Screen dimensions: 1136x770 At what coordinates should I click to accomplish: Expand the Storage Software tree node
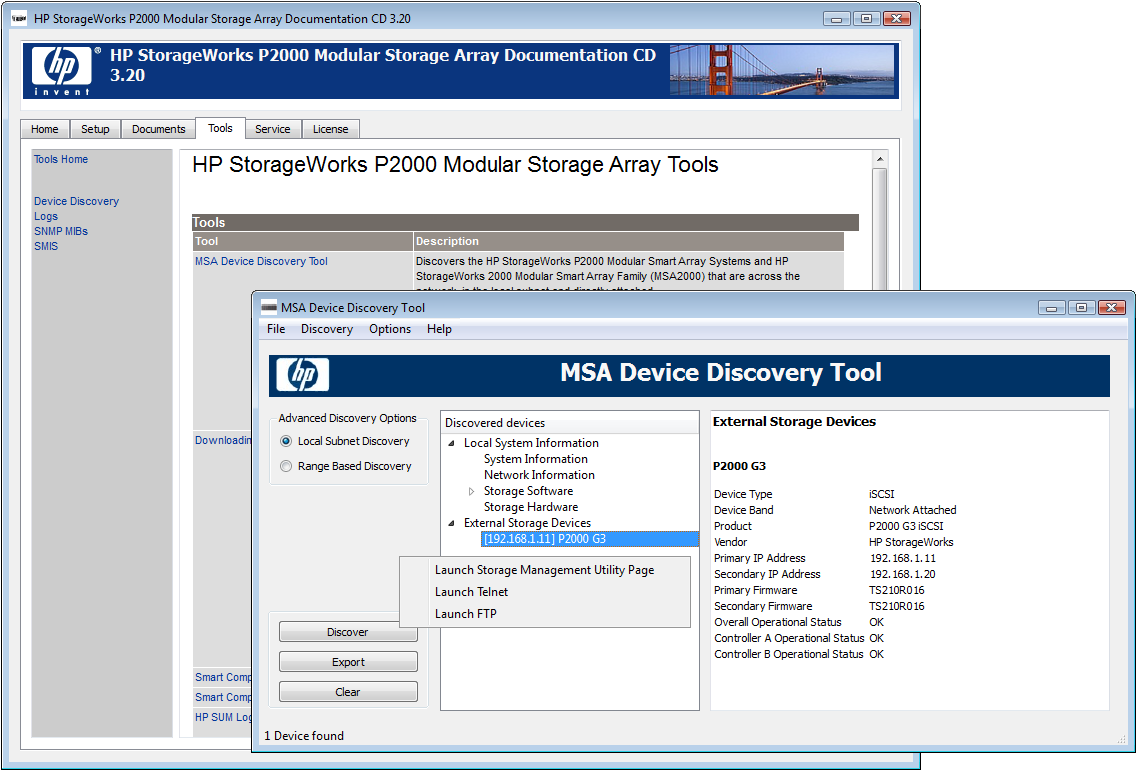pyautogui.click(x=472, y=491)
